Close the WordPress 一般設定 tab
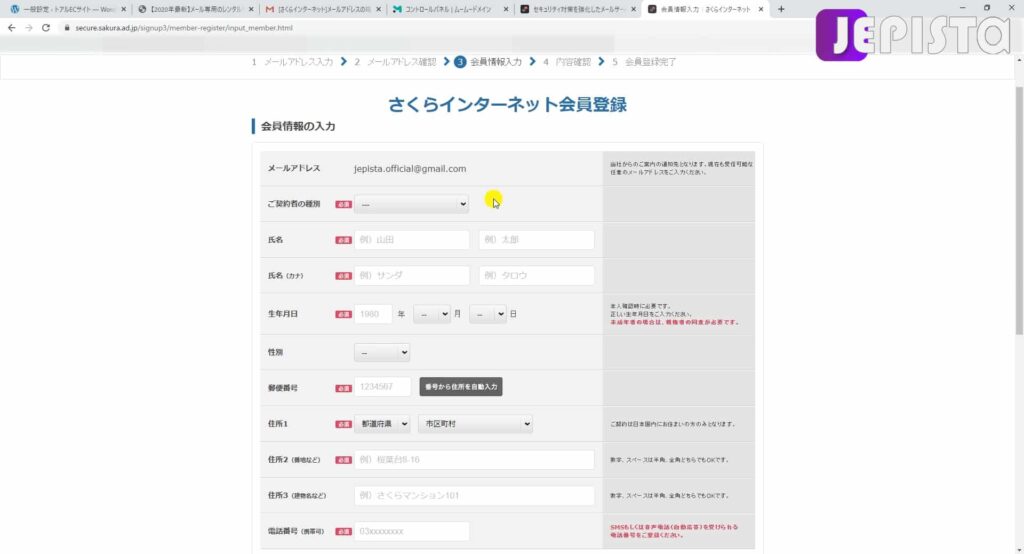Viewport: 1024px width, 554px height. (x=123, y=9)
